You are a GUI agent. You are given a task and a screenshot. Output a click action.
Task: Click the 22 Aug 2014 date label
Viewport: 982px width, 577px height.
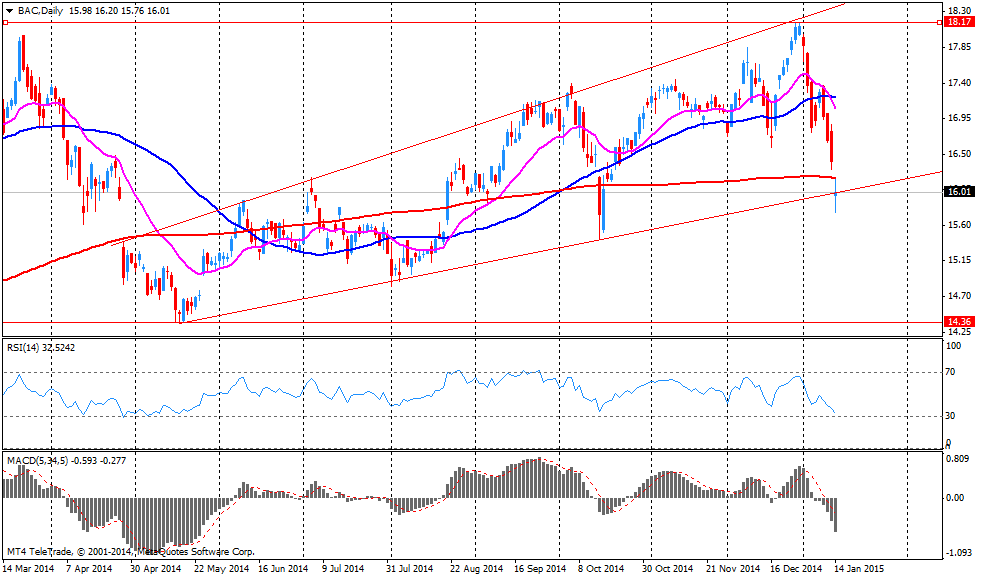[477, 568]
